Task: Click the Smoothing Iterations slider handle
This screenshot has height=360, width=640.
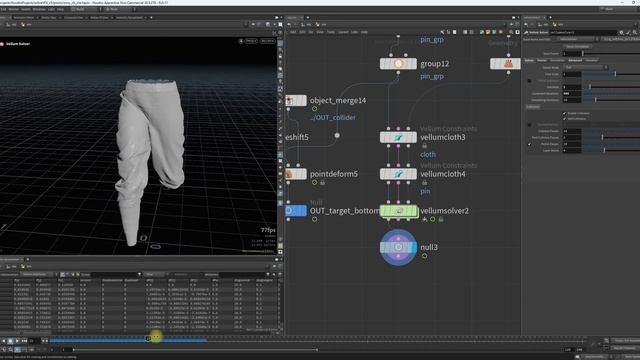Action: [596, 100]
